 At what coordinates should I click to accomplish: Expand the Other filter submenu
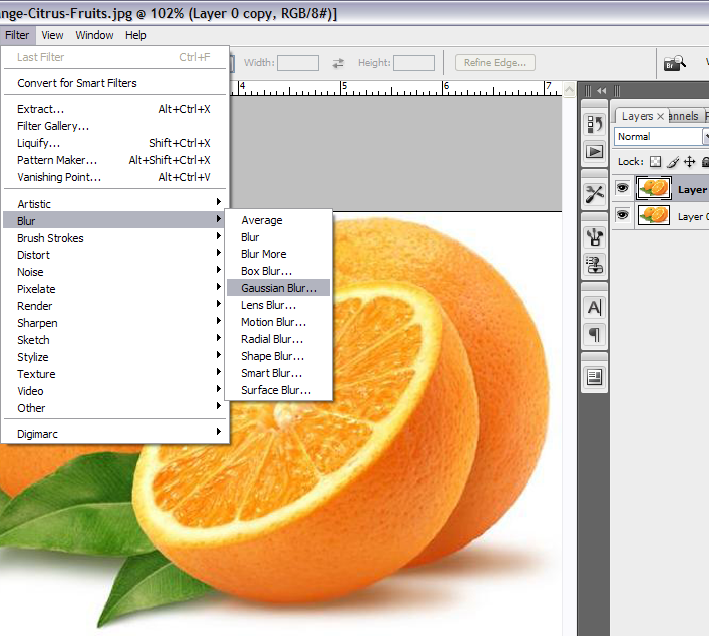(x=115, y=408)
